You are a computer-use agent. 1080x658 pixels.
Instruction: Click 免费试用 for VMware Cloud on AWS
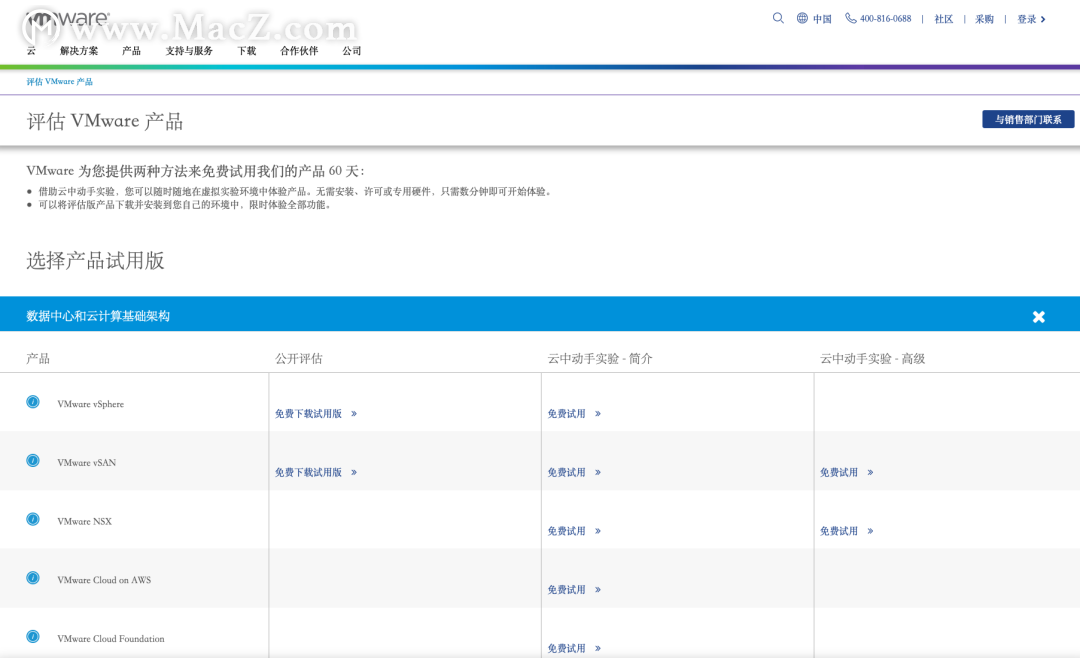[574, 590]
